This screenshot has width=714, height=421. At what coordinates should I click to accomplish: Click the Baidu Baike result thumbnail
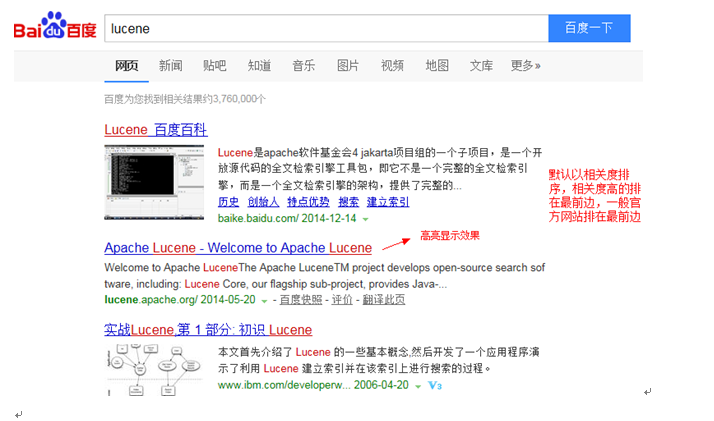[154, 182]
